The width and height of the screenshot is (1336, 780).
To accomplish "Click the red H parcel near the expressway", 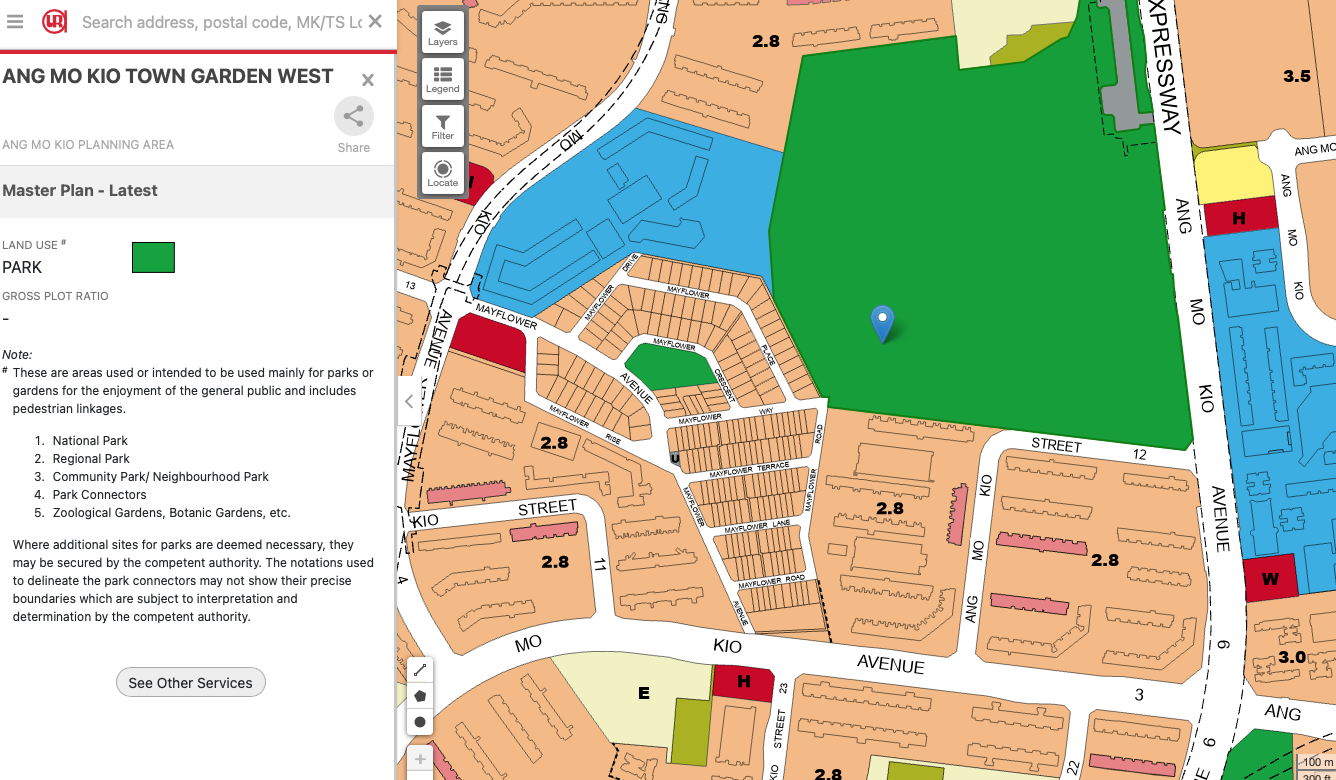I will click(x=1241, y=216).
